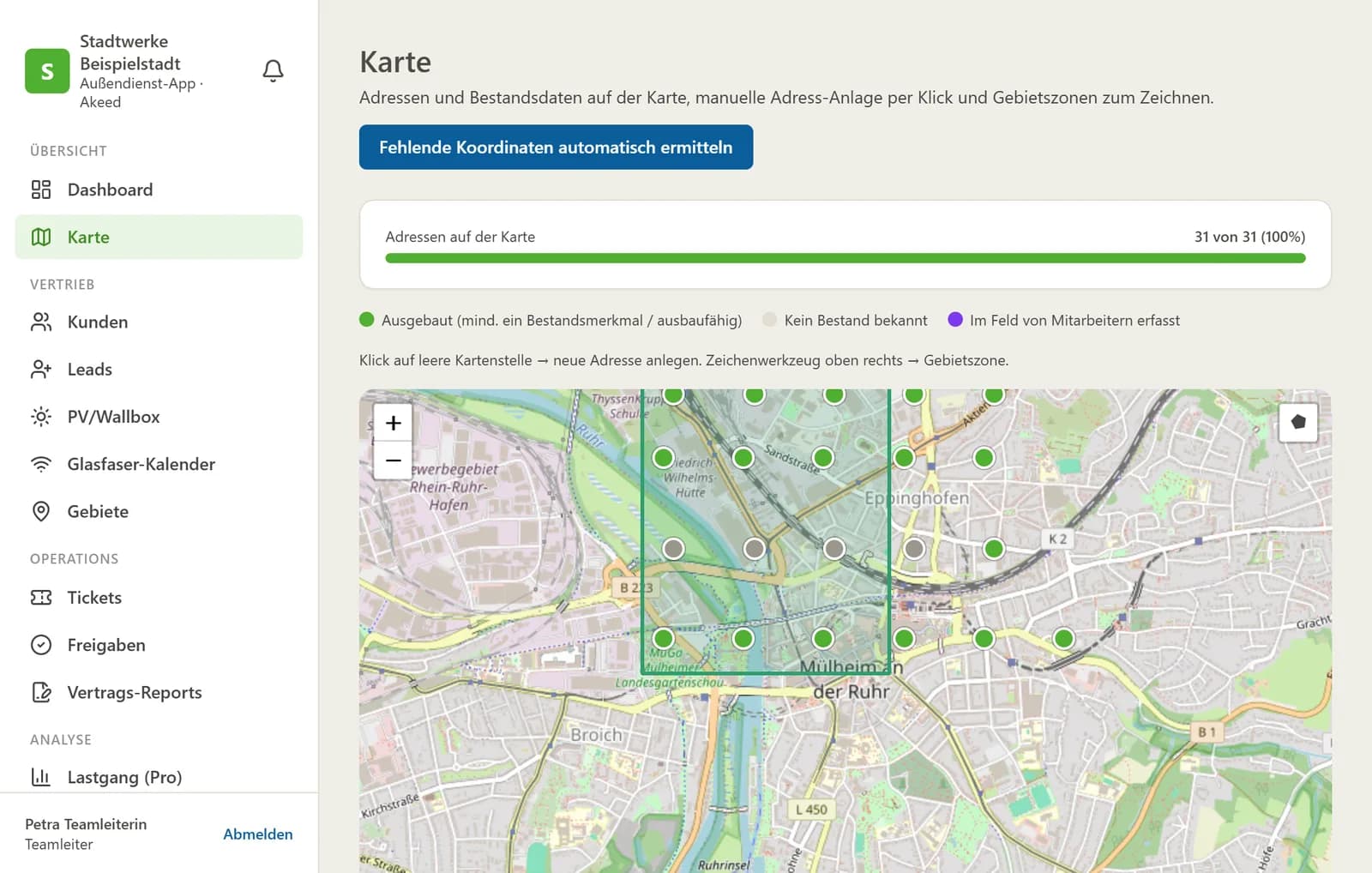Click the Gebiete location pin icon
1372x873 pixels.
41,511
